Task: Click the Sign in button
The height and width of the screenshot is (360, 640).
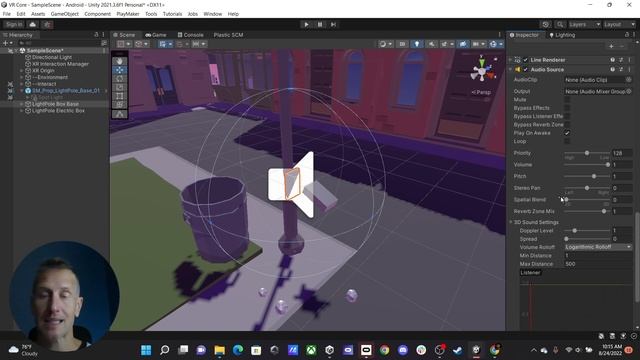Action: click(x=14, y=24)
